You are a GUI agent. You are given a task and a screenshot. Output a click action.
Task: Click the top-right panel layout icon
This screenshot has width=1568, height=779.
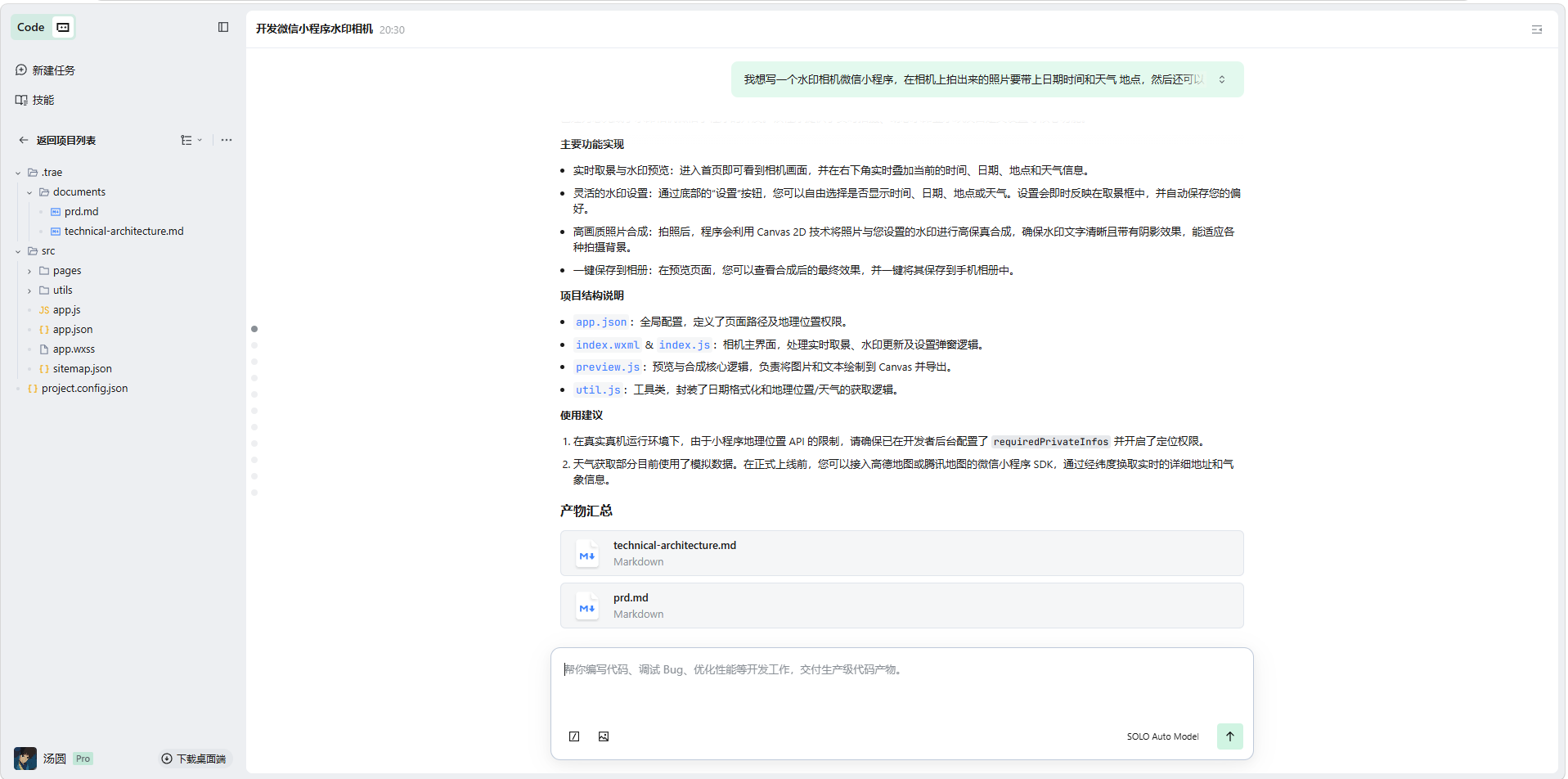1536,29
